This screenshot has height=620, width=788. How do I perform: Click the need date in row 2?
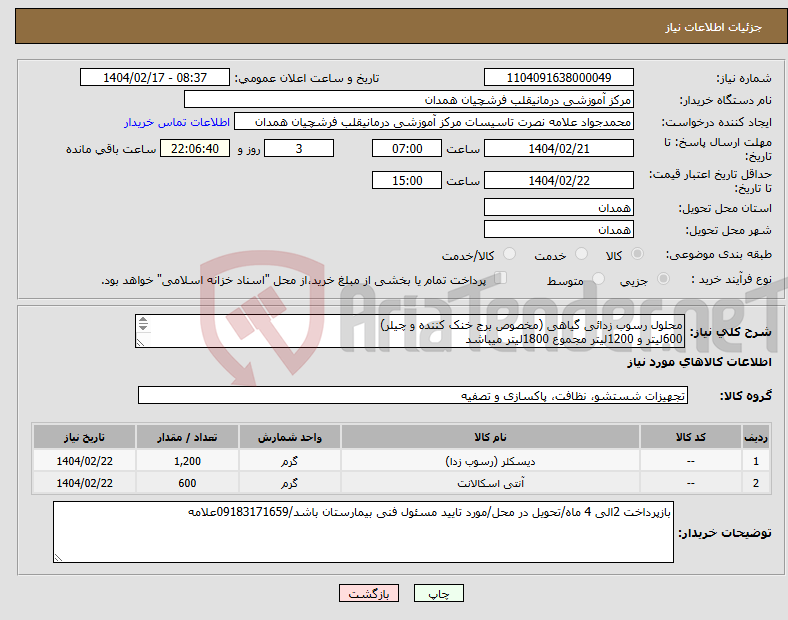click(84, 483)
